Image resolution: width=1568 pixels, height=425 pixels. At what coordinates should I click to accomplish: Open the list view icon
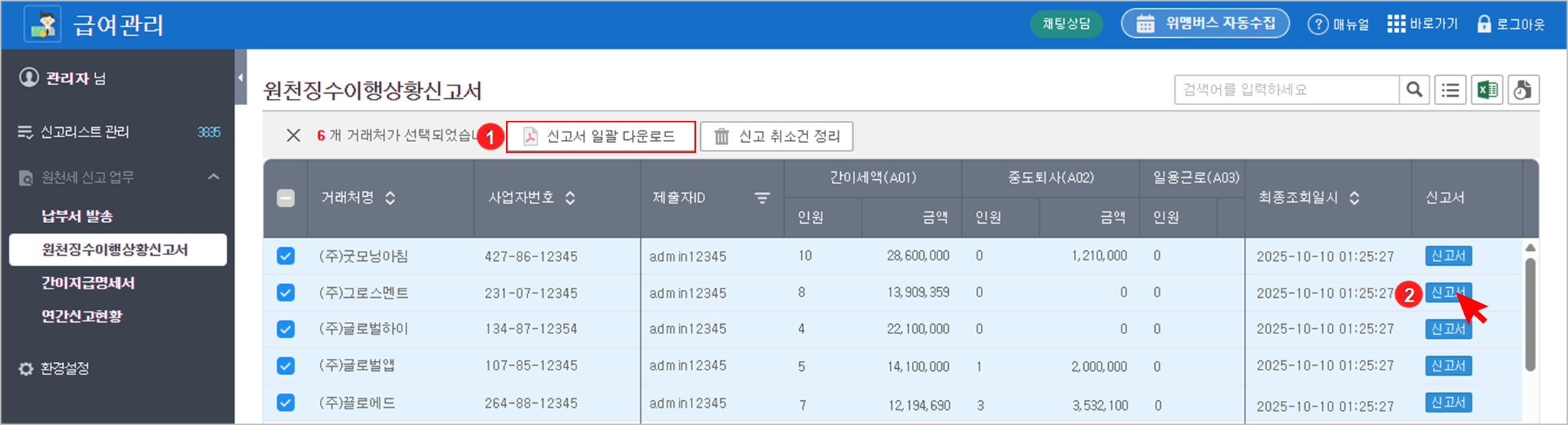click(x=1450, y=90)
